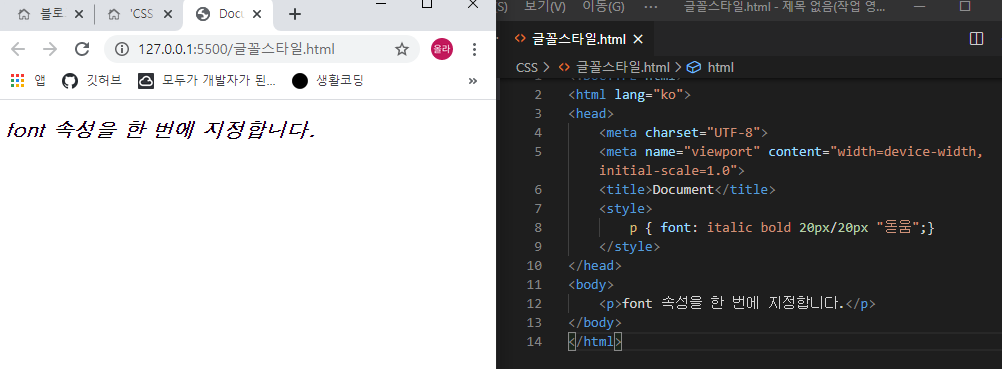Select the Document tab in Chrome
This screenshot has width=1002, height=369.
pyautogui.click(x=228, y=14)
